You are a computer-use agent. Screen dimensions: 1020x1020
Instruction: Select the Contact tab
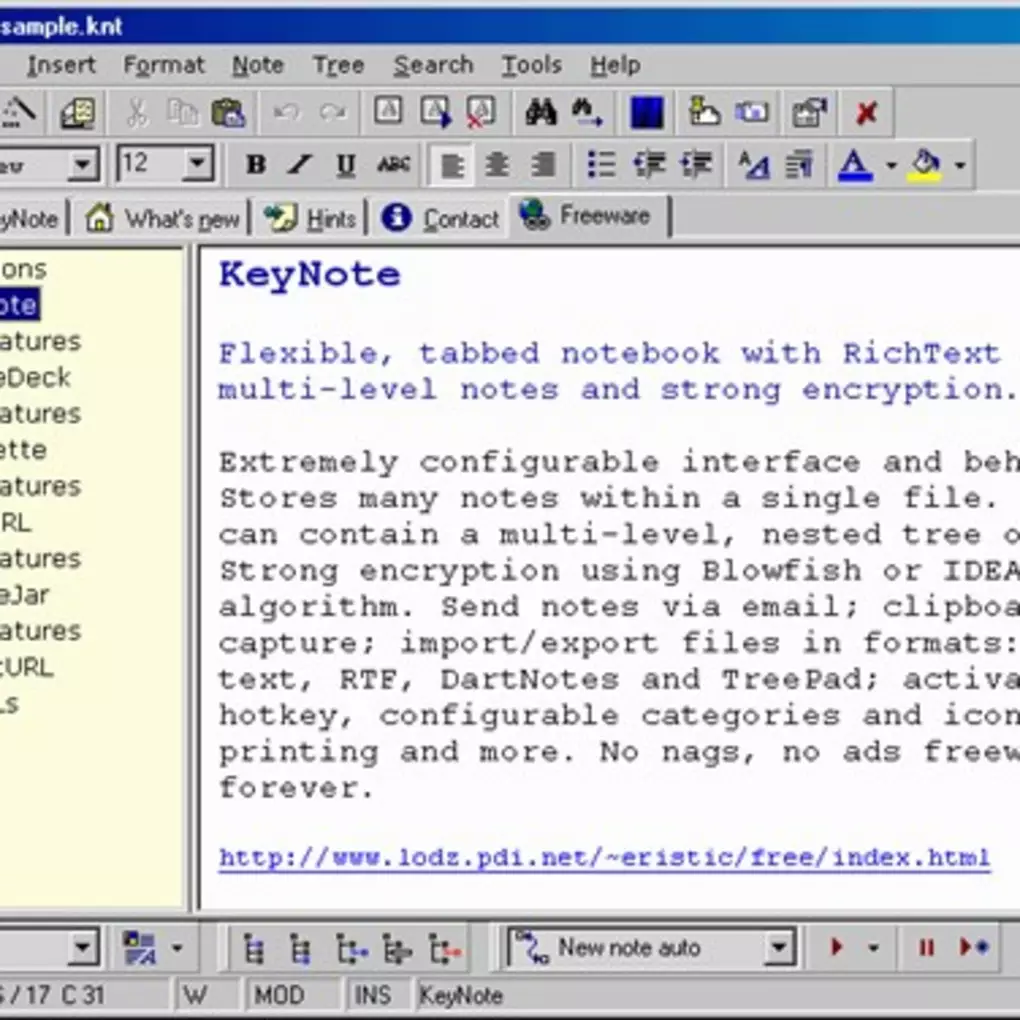tap(441, 219)
